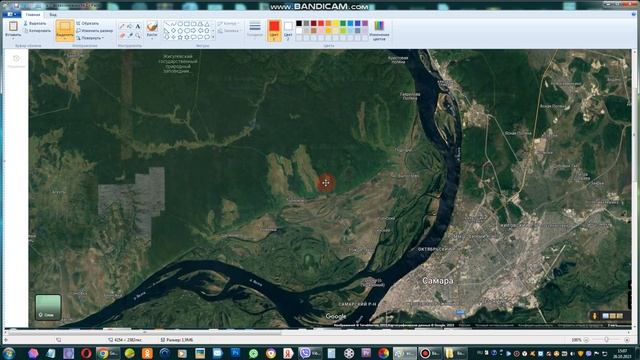Select the Pencil tool
The width and height of the screenshot is (640, 360).
point(122,27)
